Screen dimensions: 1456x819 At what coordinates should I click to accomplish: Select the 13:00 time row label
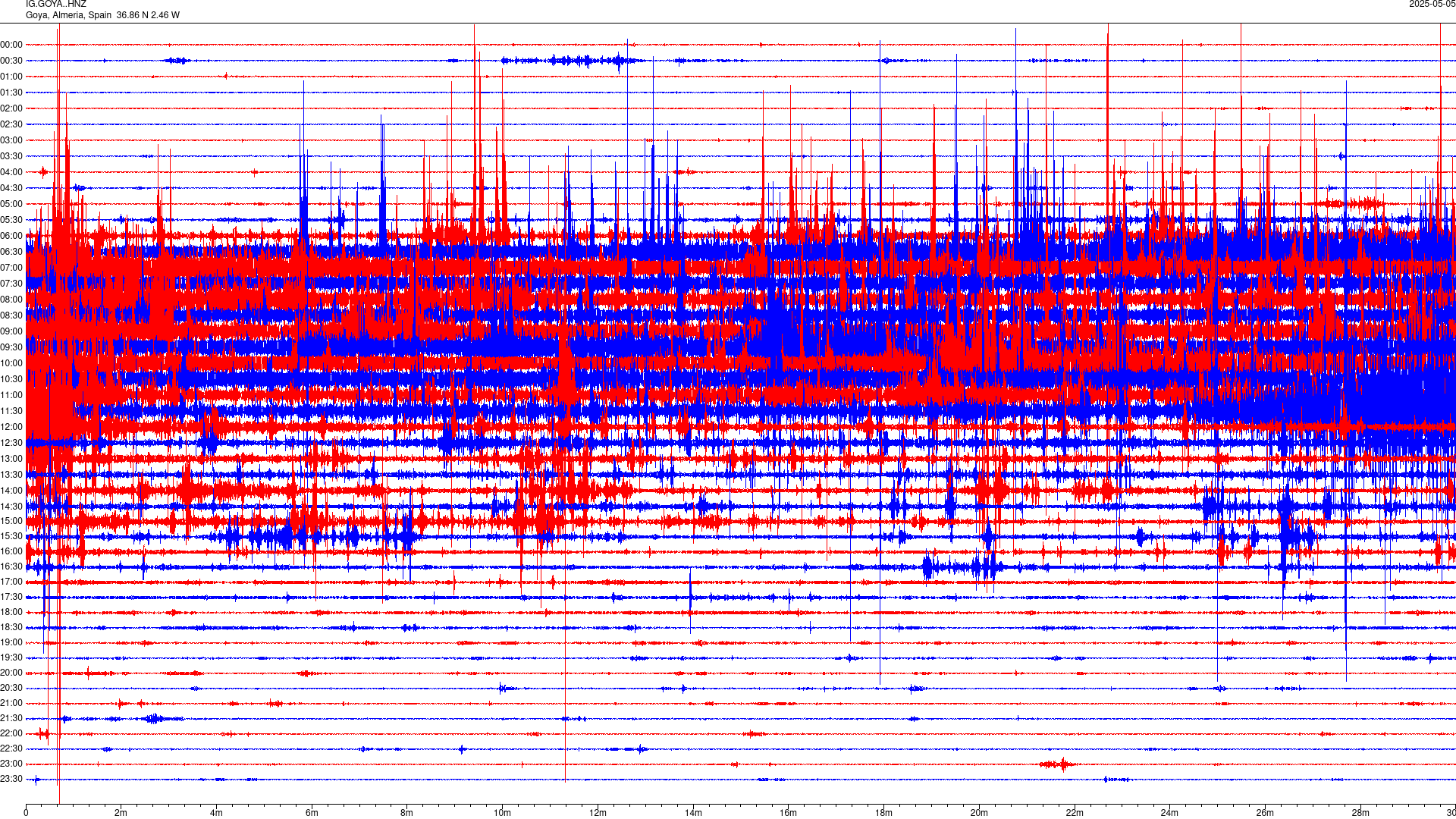11,459
